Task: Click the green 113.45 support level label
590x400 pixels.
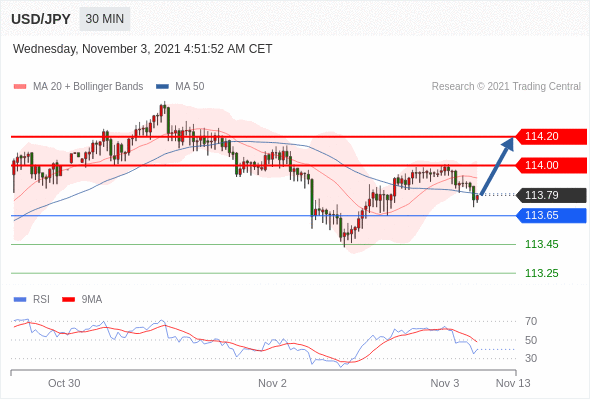Action: point(542,245)
